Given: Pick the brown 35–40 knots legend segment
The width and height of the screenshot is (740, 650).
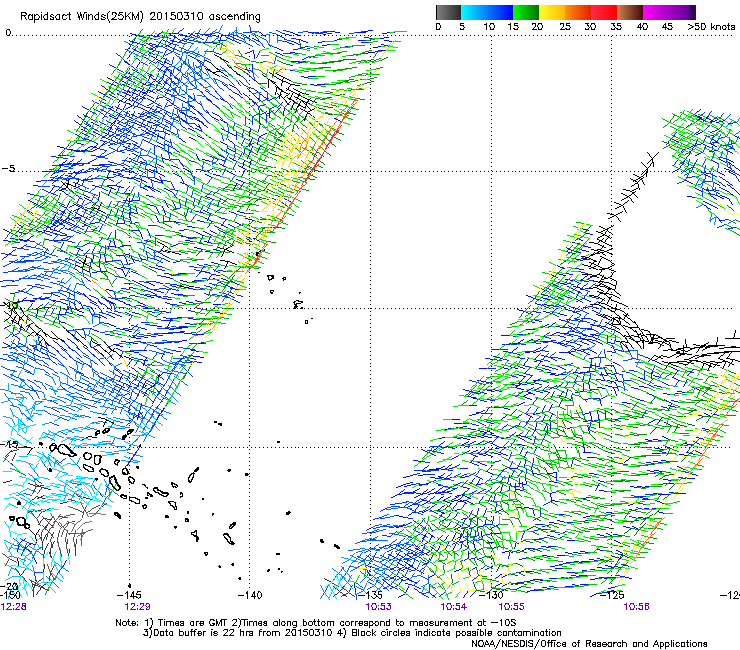Looking at the screenshot, I should (630, 12).
